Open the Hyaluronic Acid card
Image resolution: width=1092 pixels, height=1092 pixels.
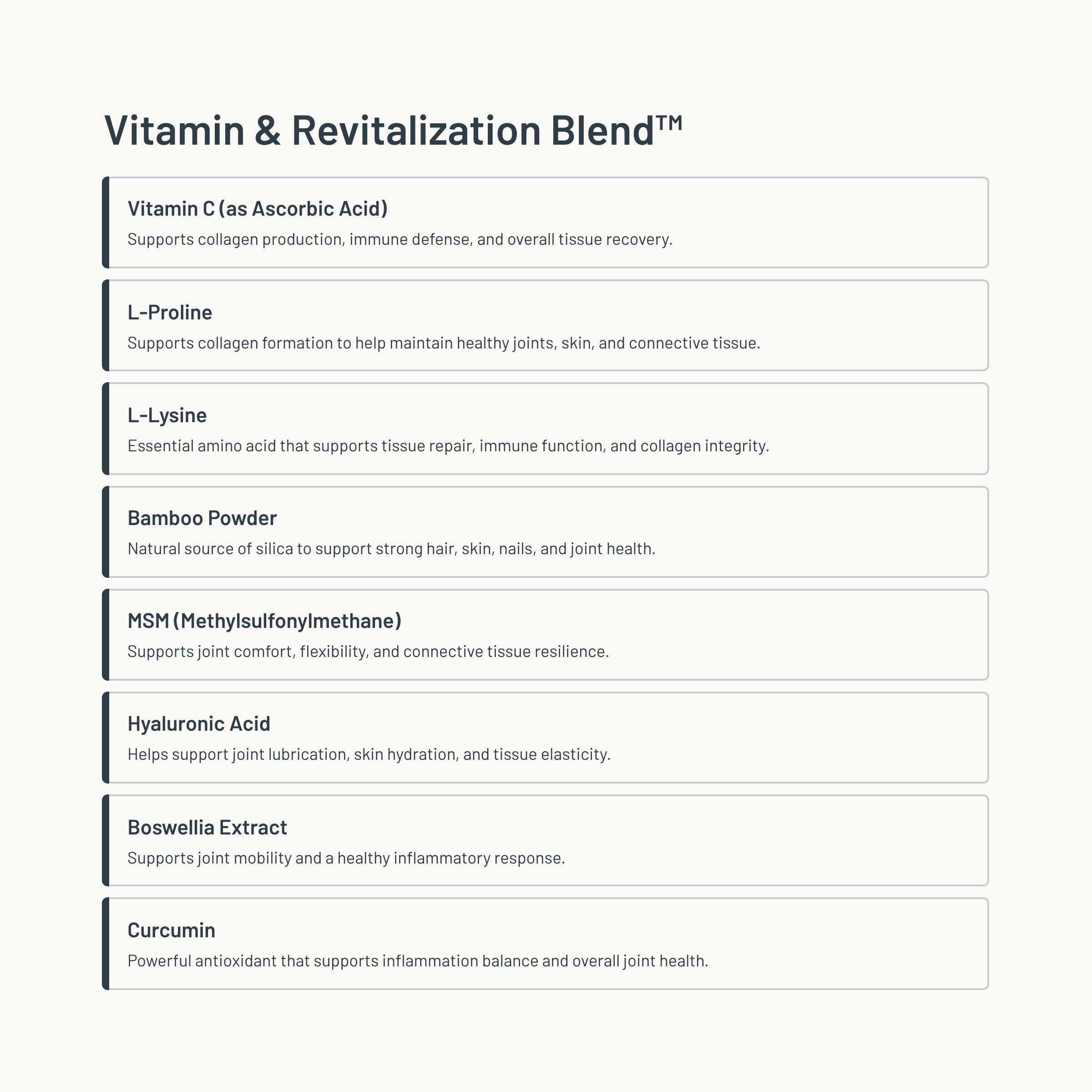coord(546,738)
